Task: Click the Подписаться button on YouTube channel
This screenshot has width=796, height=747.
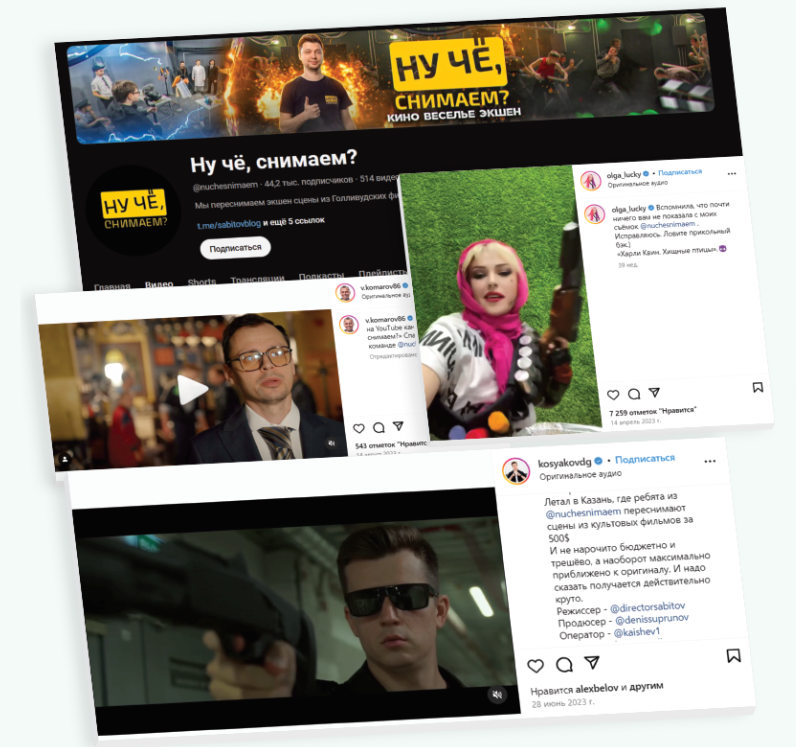Action: [235, 248]
